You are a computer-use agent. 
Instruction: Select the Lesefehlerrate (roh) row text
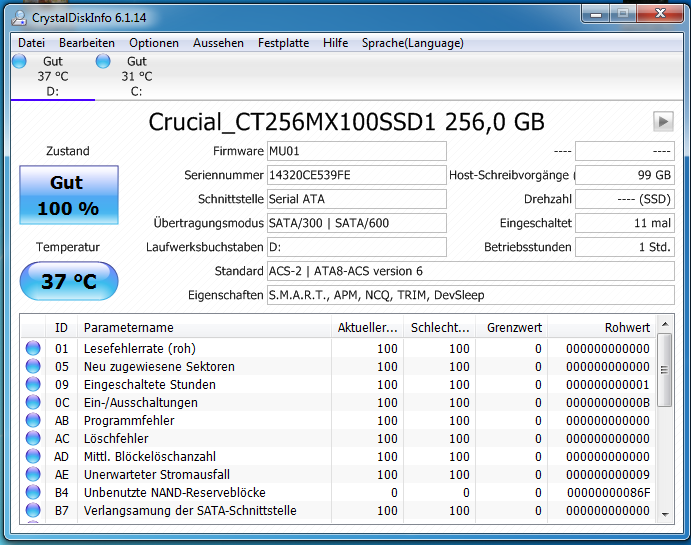140,349
